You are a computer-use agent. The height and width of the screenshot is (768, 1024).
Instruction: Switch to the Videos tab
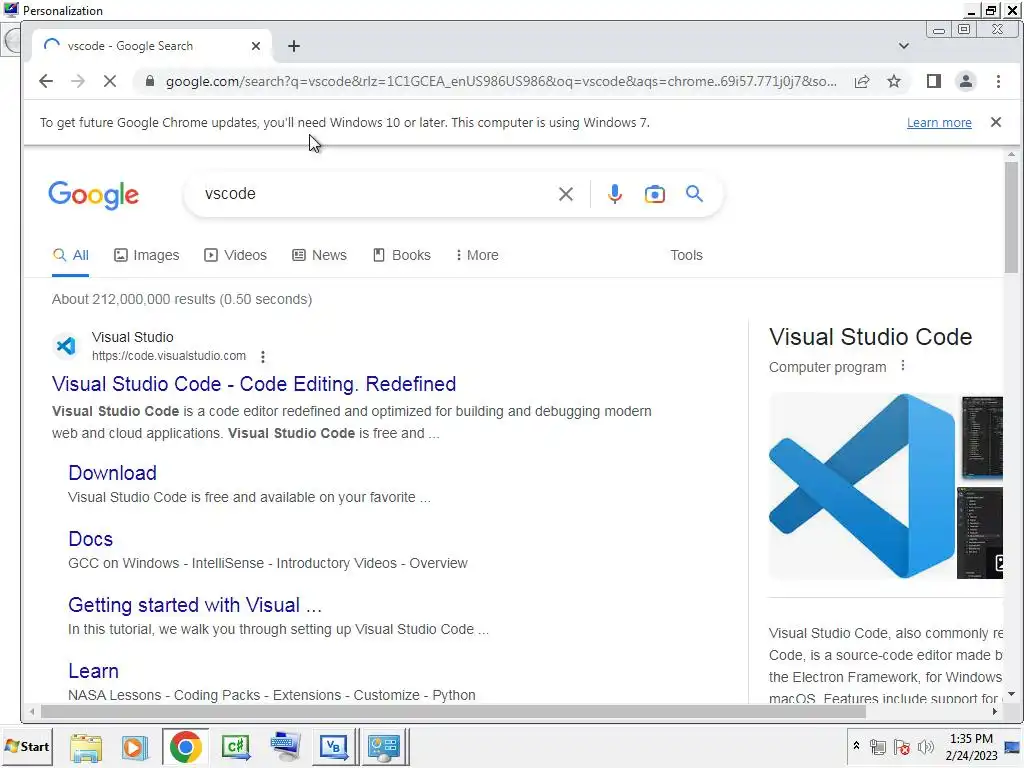236,255
